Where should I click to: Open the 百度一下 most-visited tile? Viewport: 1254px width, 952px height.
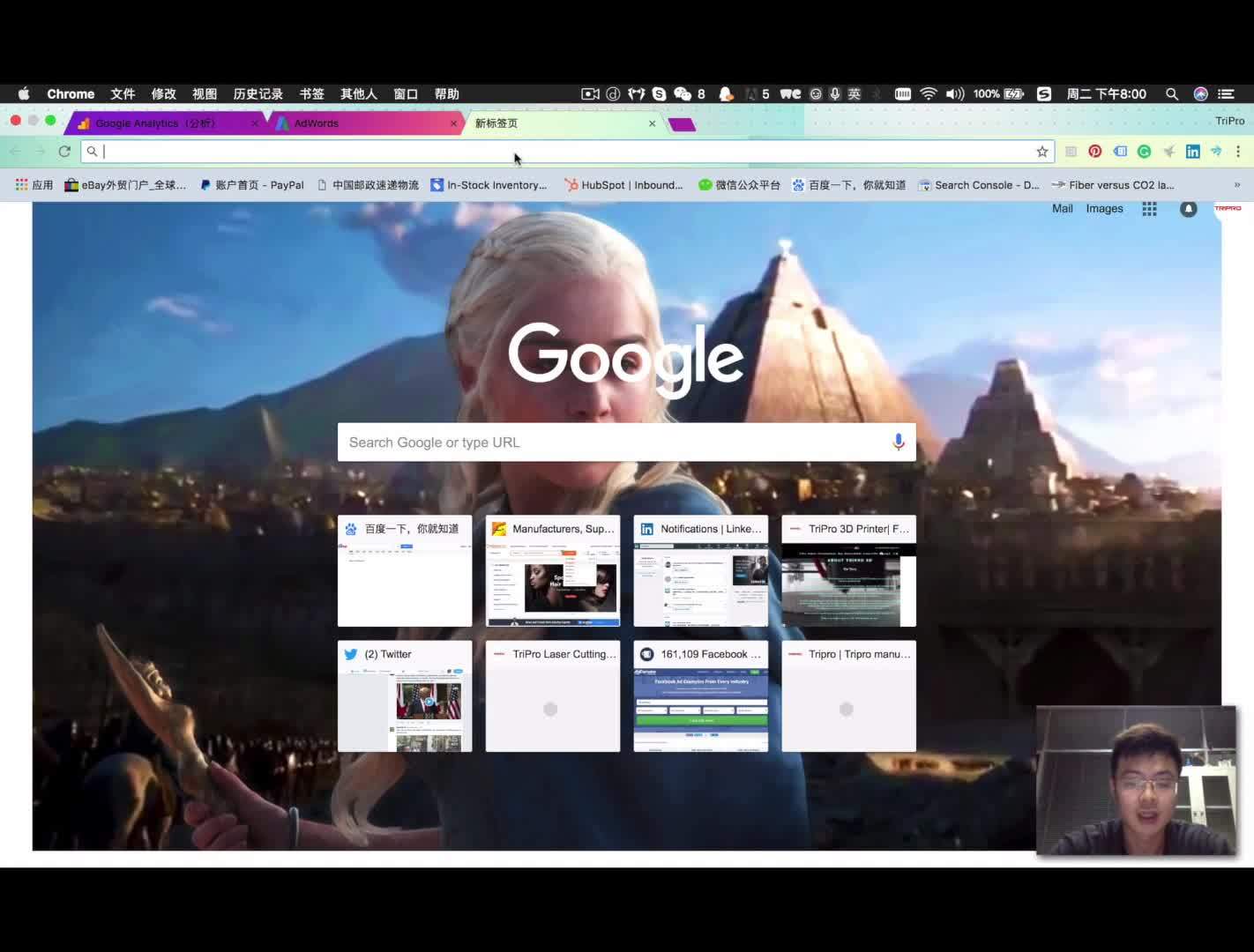(x=405, y=571)
